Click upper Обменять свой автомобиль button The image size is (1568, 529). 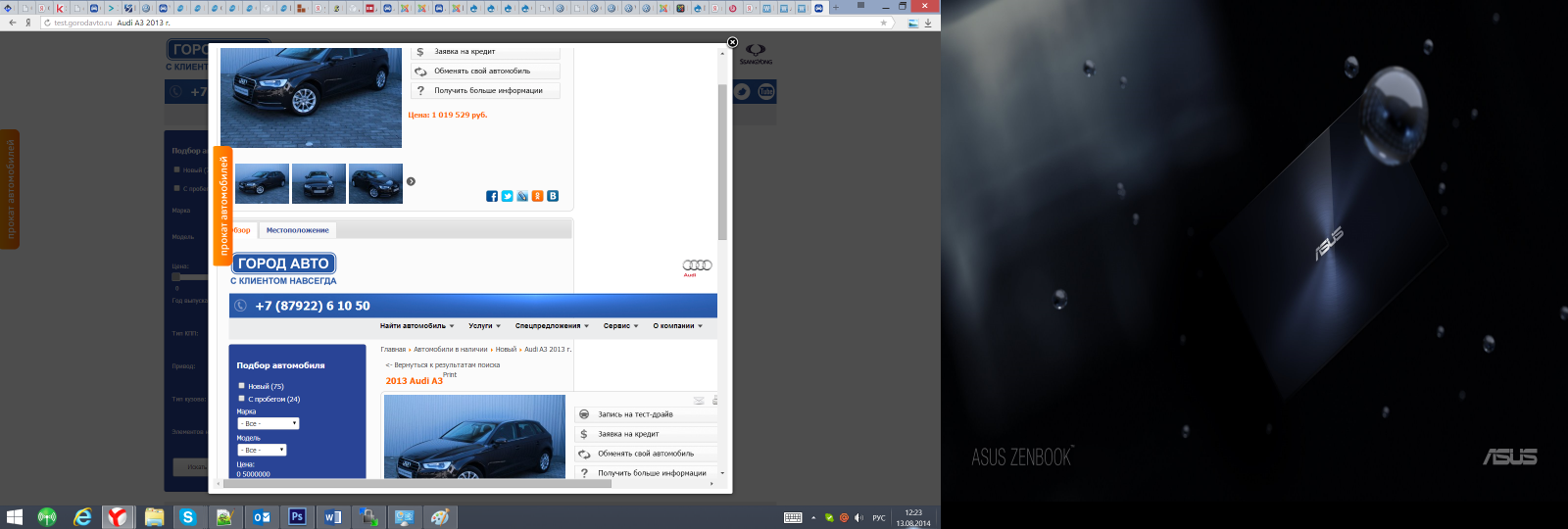(x=485, y=71)
